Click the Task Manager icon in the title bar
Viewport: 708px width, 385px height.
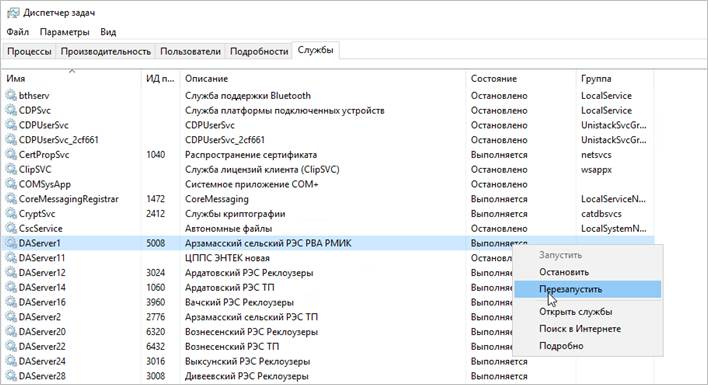click(13, 13)
